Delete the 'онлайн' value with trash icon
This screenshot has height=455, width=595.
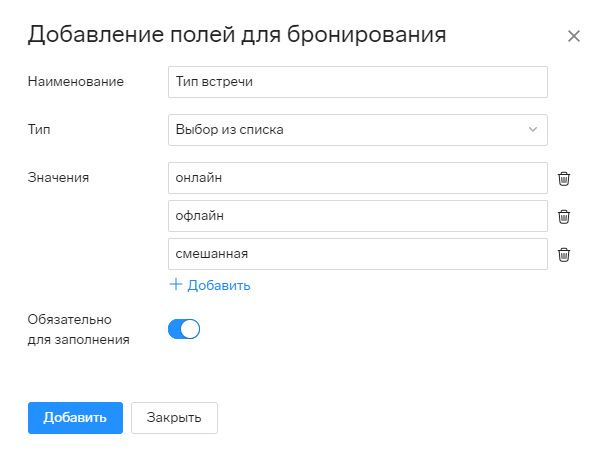tap(564, 178)
